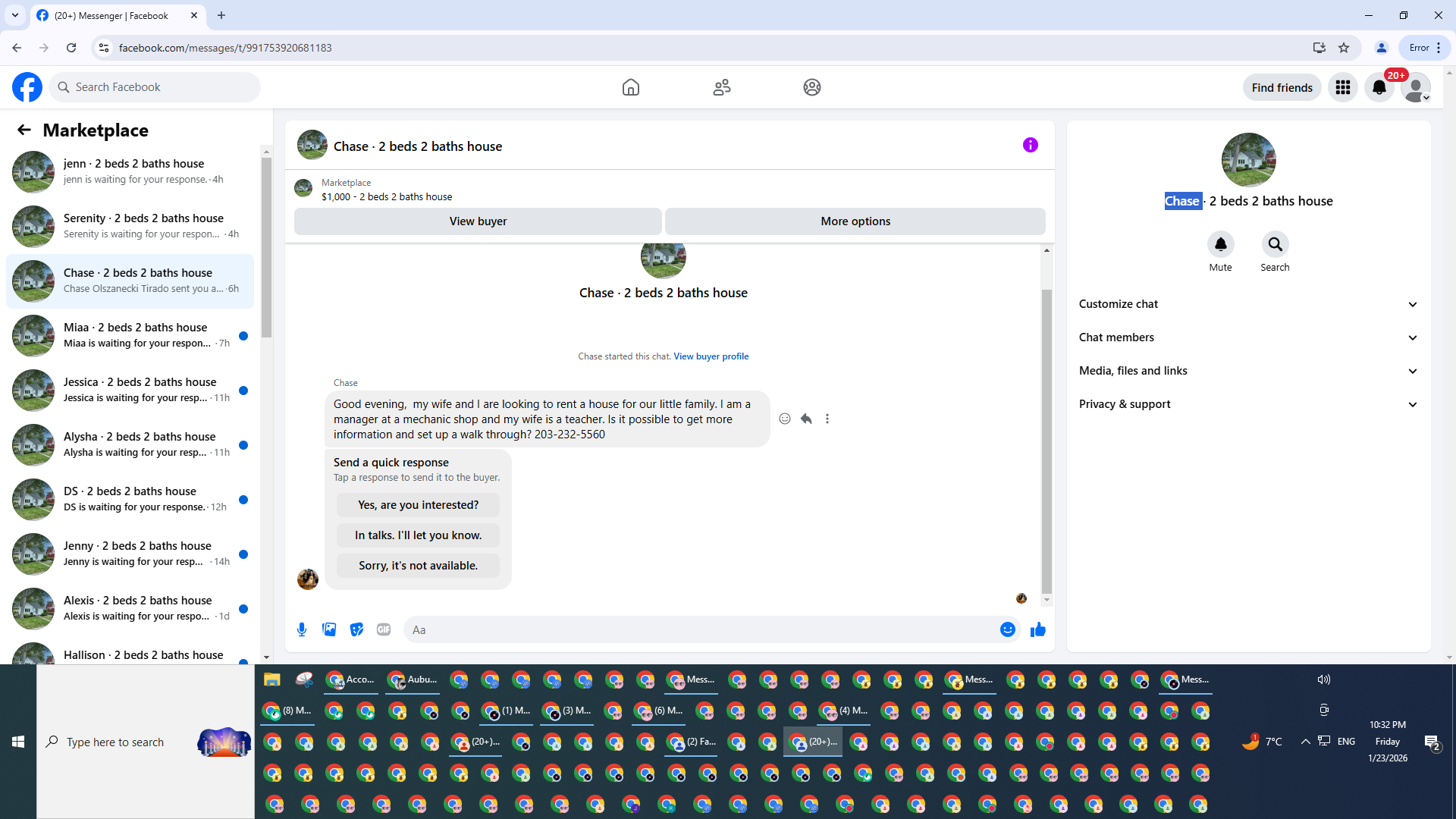
Task: Toggle conversation information panel icon
Action: point(1030,145)
